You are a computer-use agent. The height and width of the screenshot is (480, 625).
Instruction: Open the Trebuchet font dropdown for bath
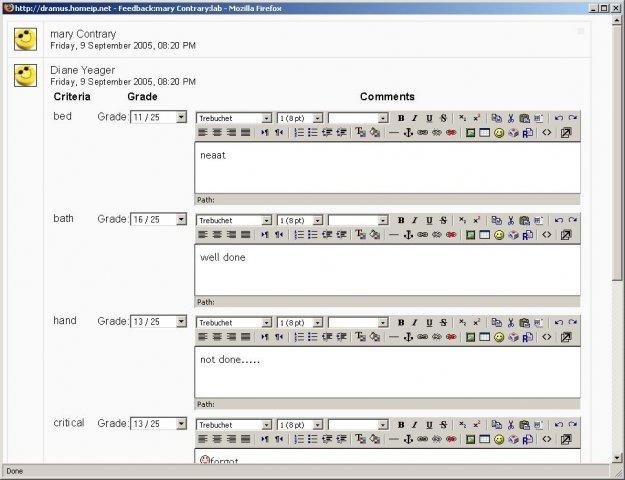[234, 220]
